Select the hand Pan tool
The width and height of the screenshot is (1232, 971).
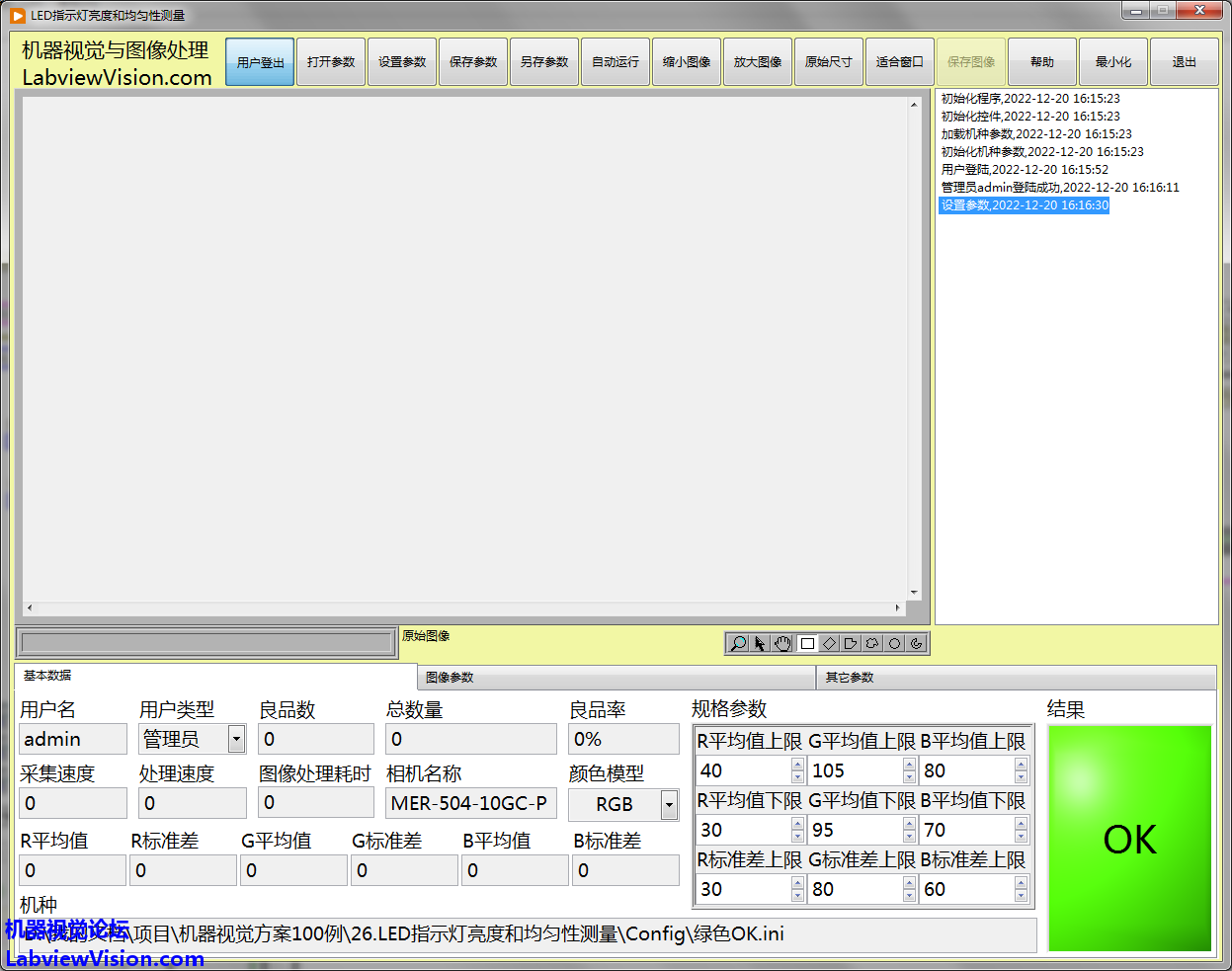point(782,644)
